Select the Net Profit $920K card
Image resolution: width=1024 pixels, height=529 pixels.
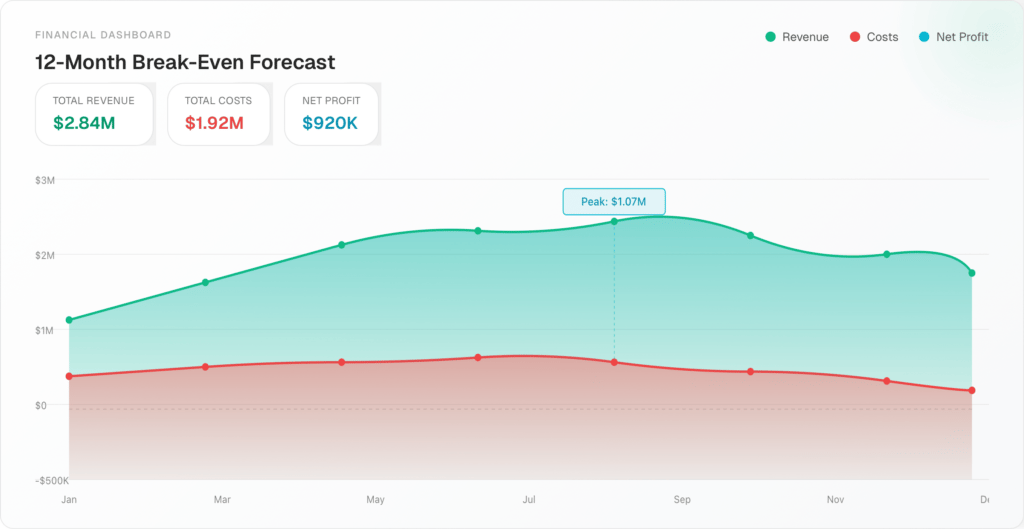332,114
